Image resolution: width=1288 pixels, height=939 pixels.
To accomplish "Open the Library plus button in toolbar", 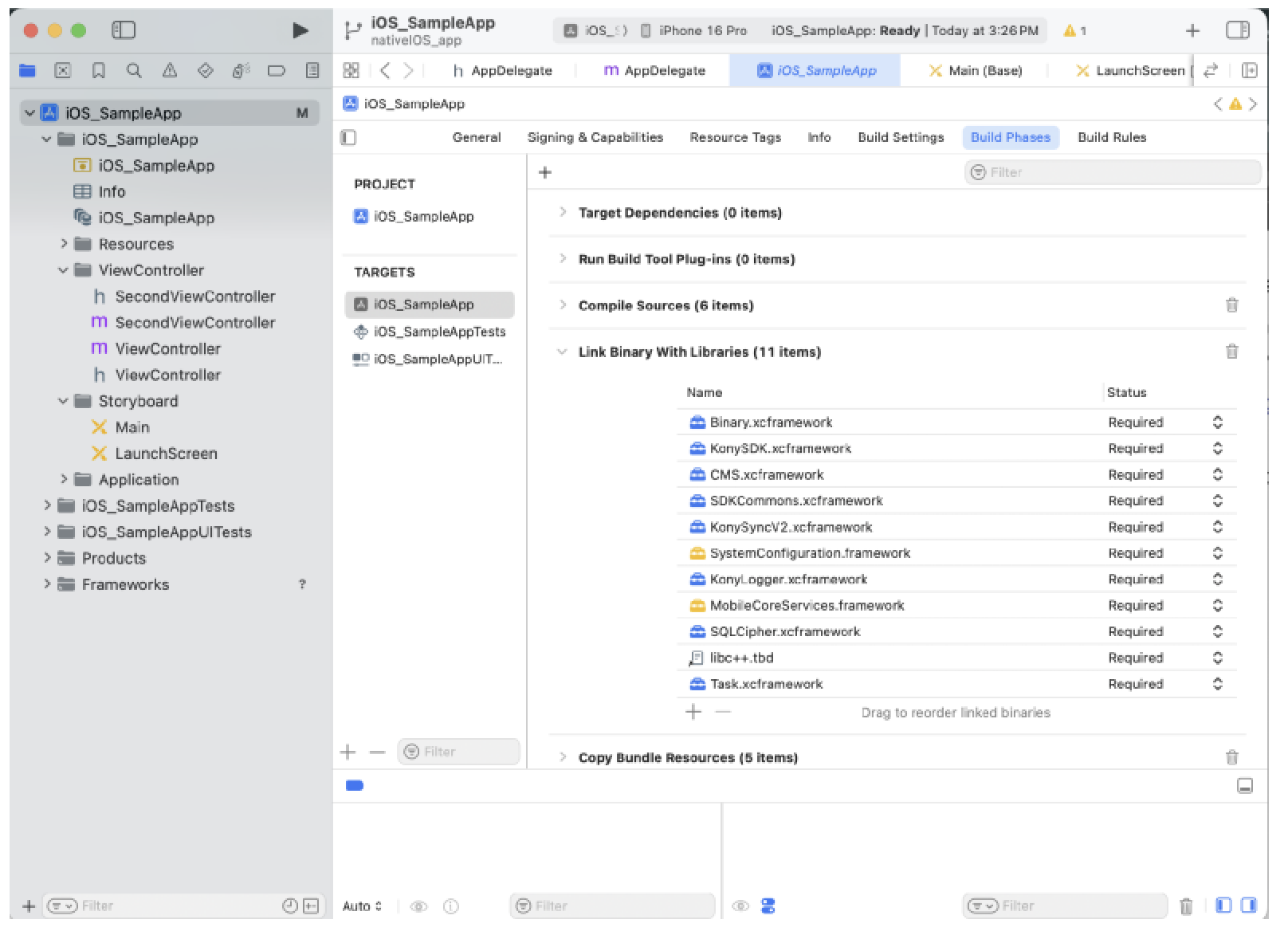I will pyautogui.click(x=1192, y=30).
